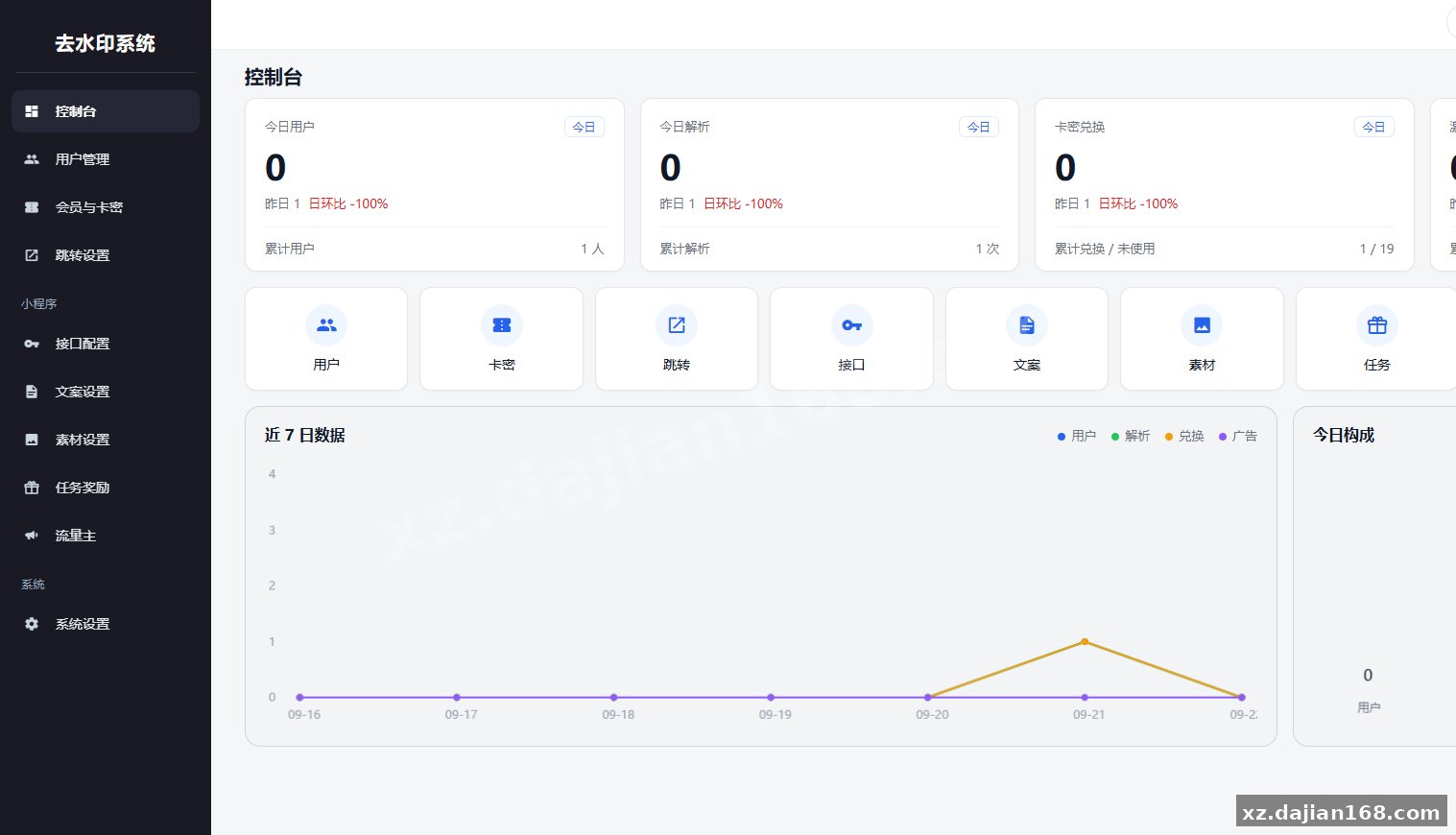Open the 任务 gift icon shortcut
1456x835 pixels.
click(1376, 339)
